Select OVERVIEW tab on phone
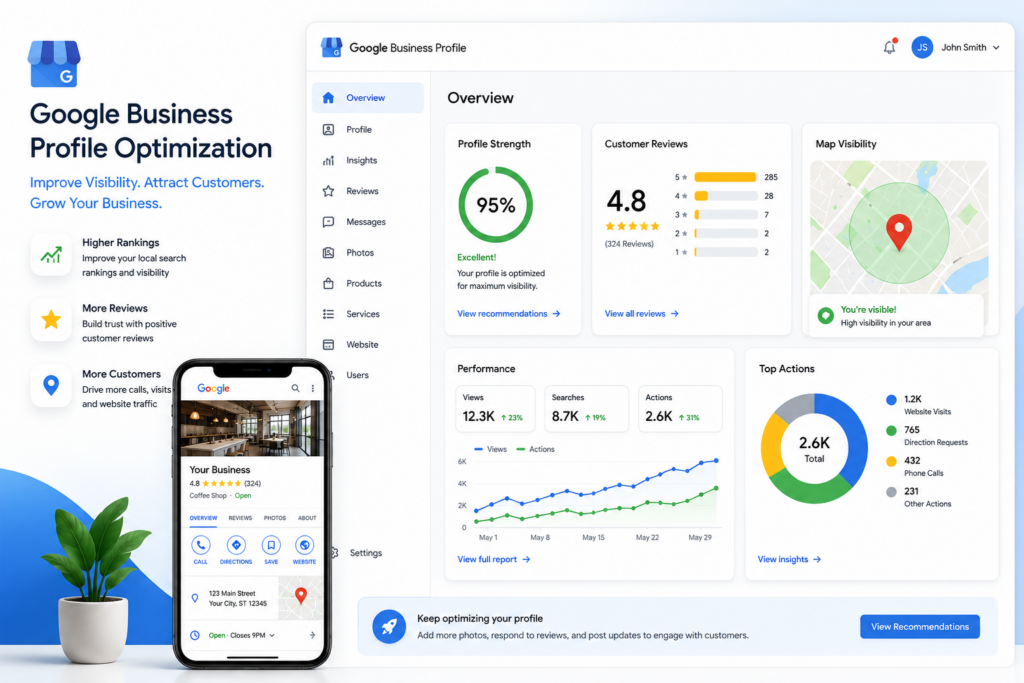This screenshot has height=683, width=1024. (x=203, y=518)
